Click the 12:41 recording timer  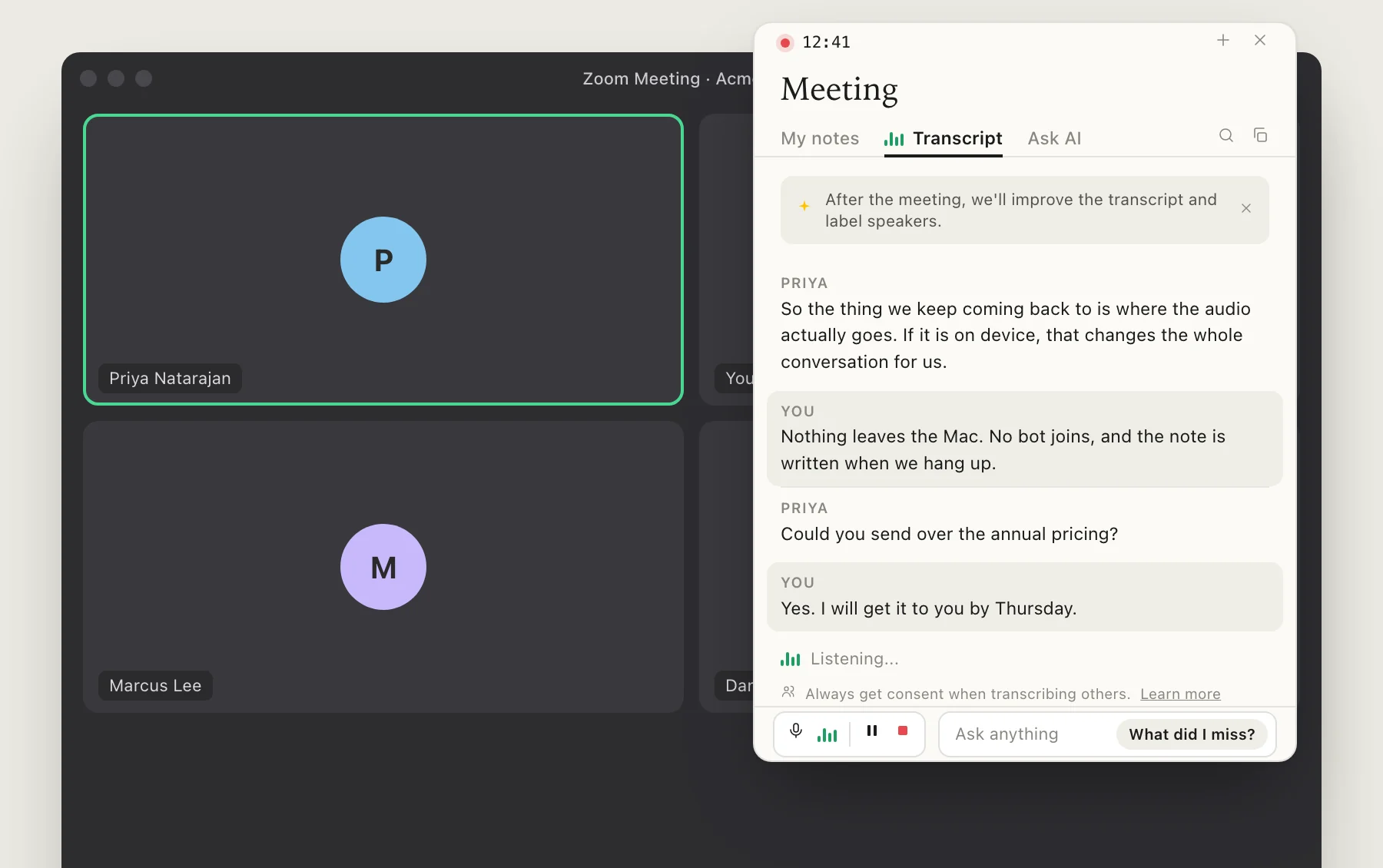click(826, 42)
